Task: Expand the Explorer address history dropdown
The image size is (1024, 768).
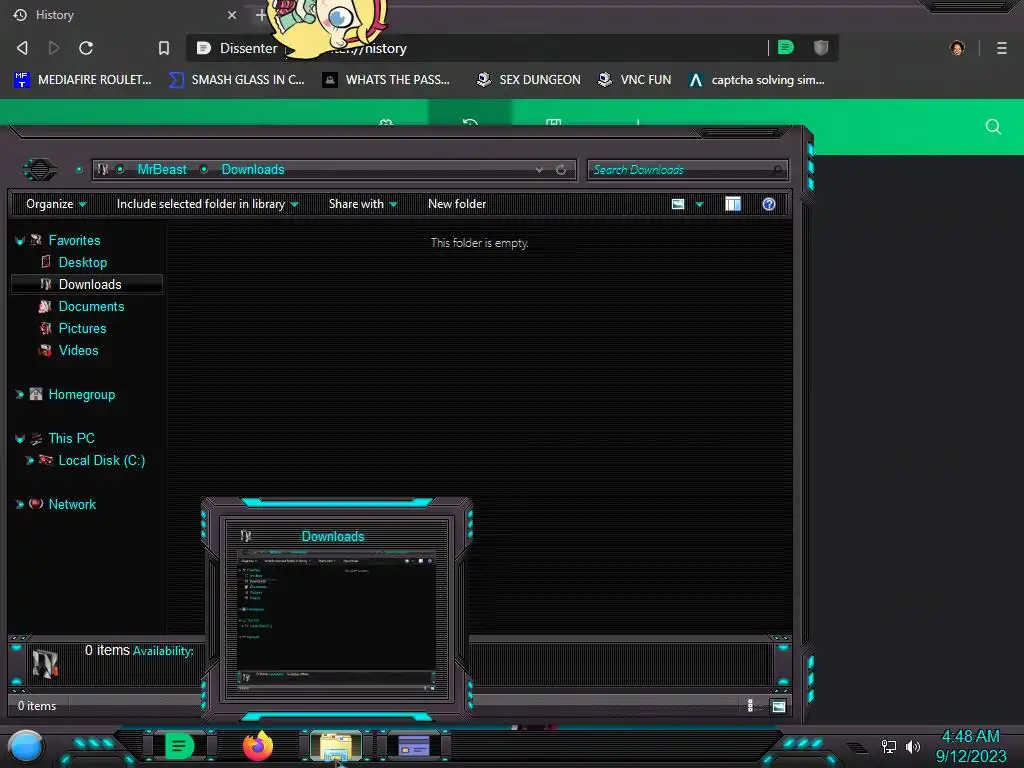Action: point(539,170)
